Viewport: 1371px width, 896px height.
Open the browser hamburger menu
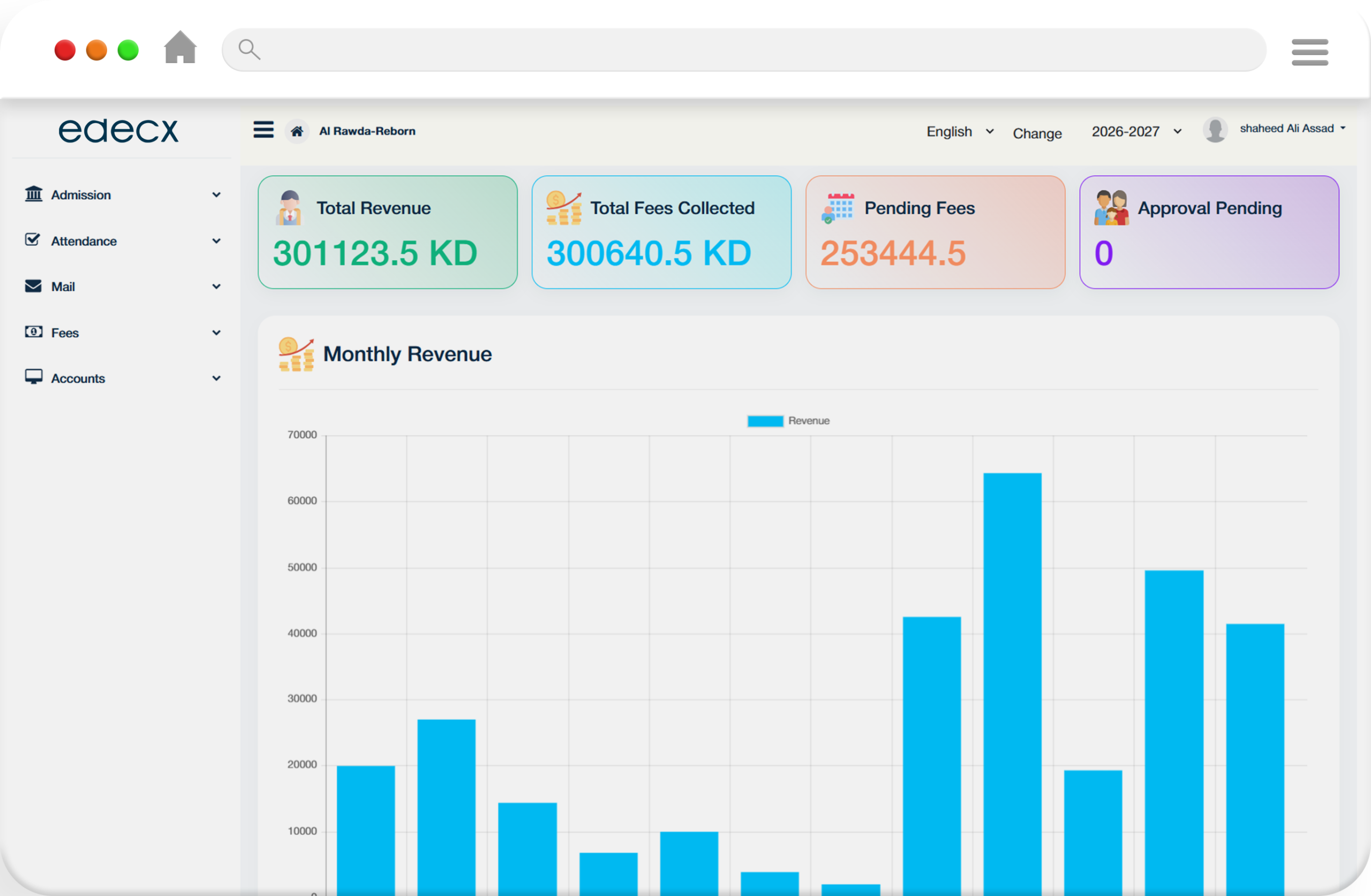pos(1309,52)
